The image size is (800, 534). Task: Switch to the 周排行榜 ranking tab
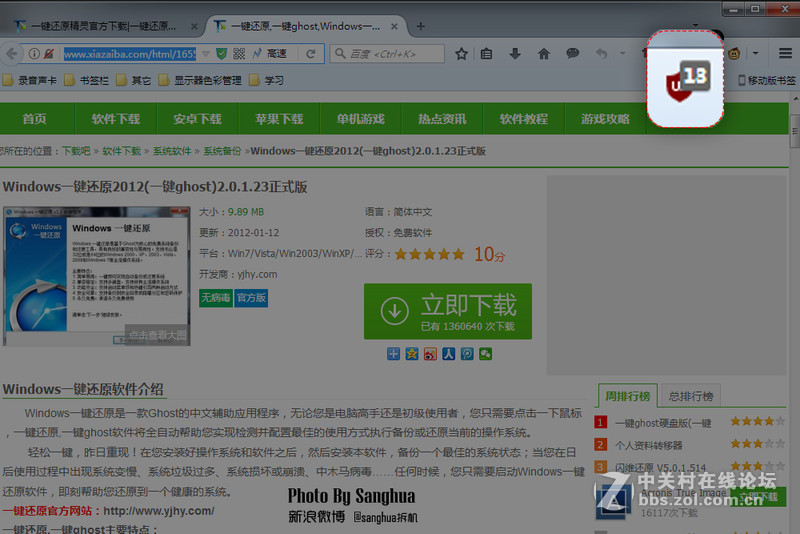pyautogui.click(x=628, y=396)
